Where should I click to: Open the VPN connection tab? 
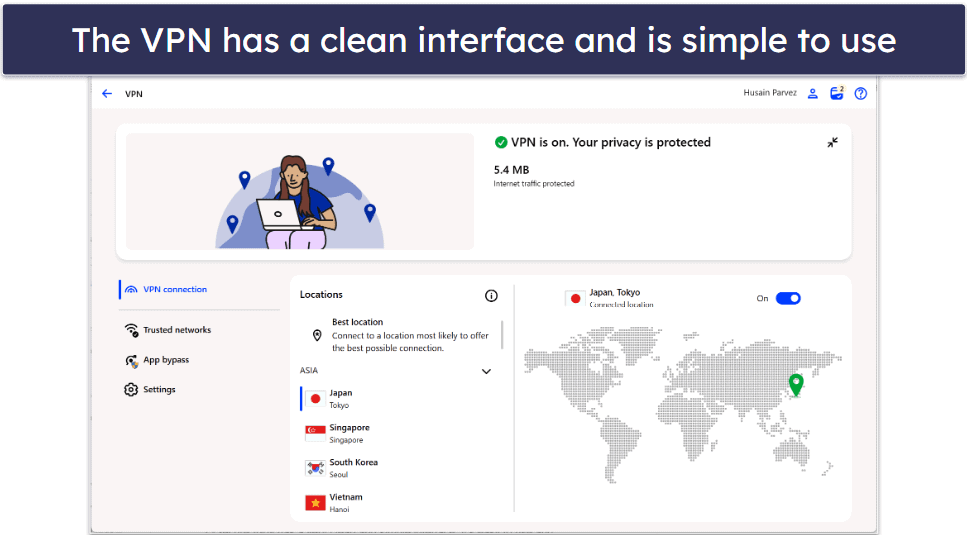(x=199, y=290)
